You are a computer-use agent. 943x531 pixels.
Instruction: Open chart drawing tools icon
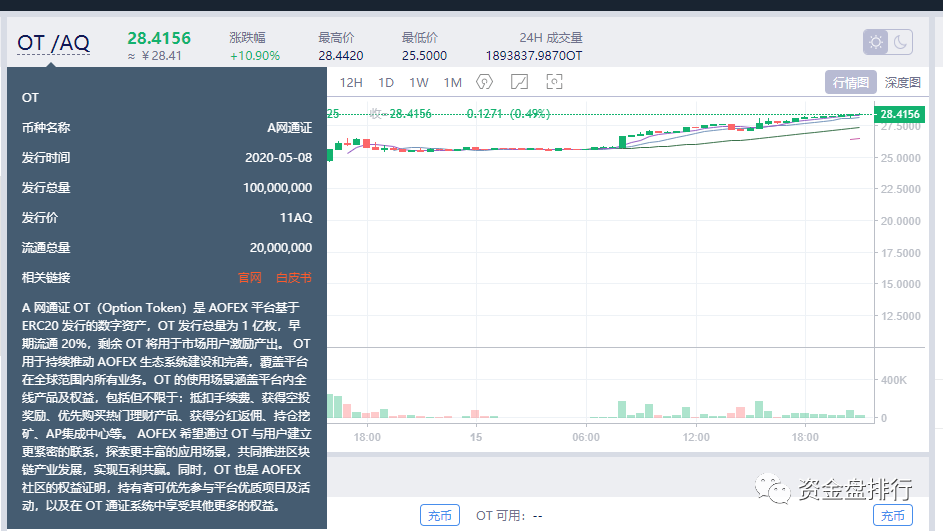pos(519,82)
